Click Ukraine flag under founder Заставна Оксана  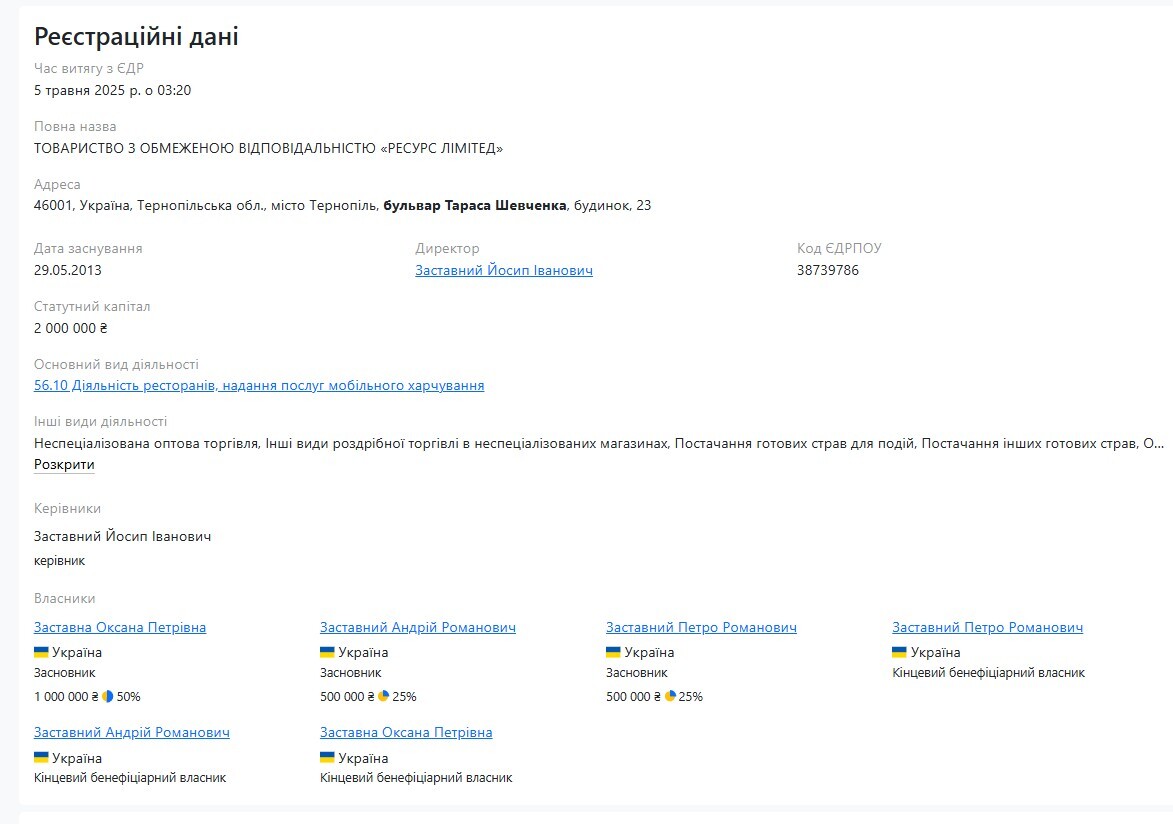coord(41,652)
